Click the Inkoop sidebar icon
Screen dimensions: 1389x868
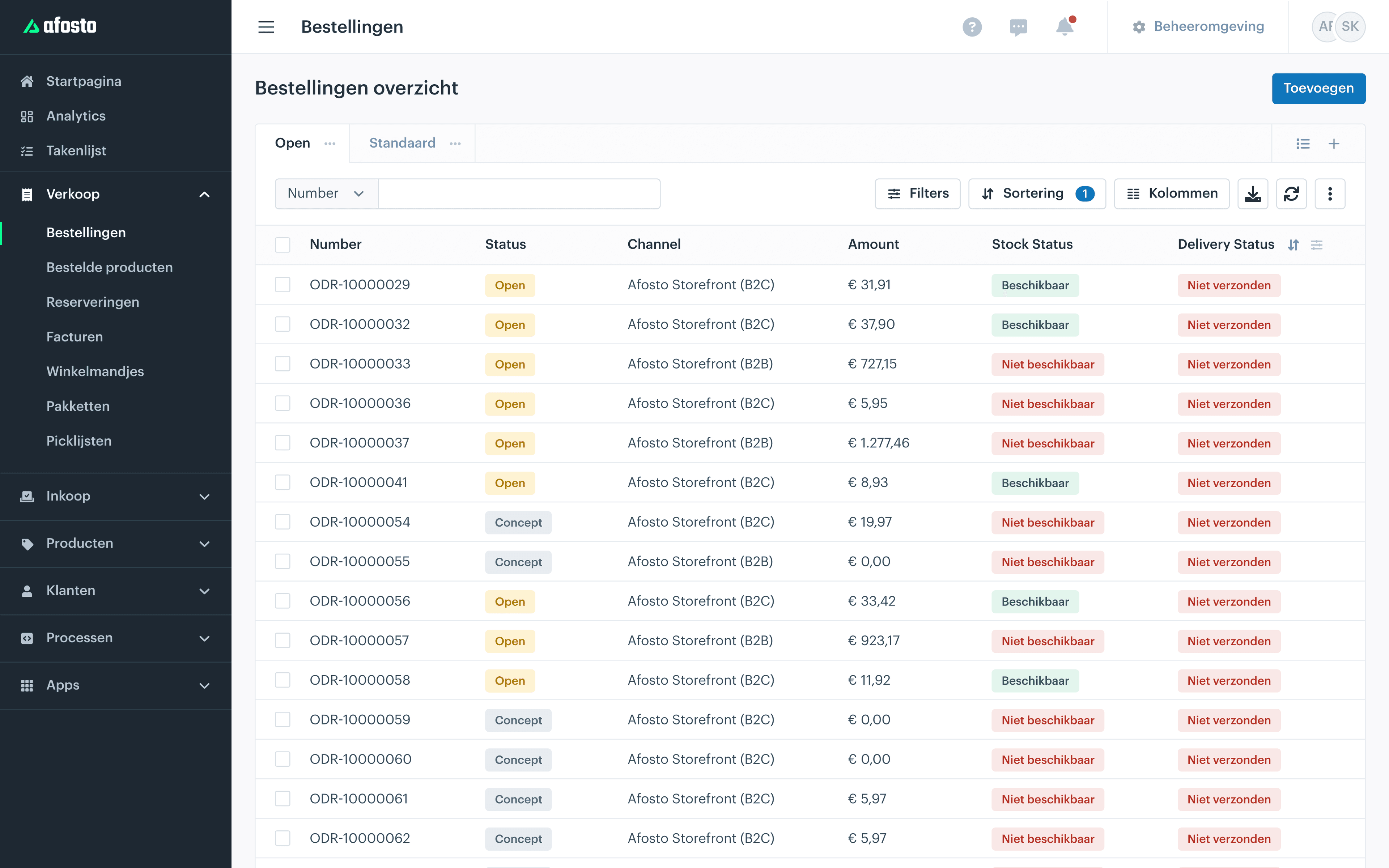27,497
